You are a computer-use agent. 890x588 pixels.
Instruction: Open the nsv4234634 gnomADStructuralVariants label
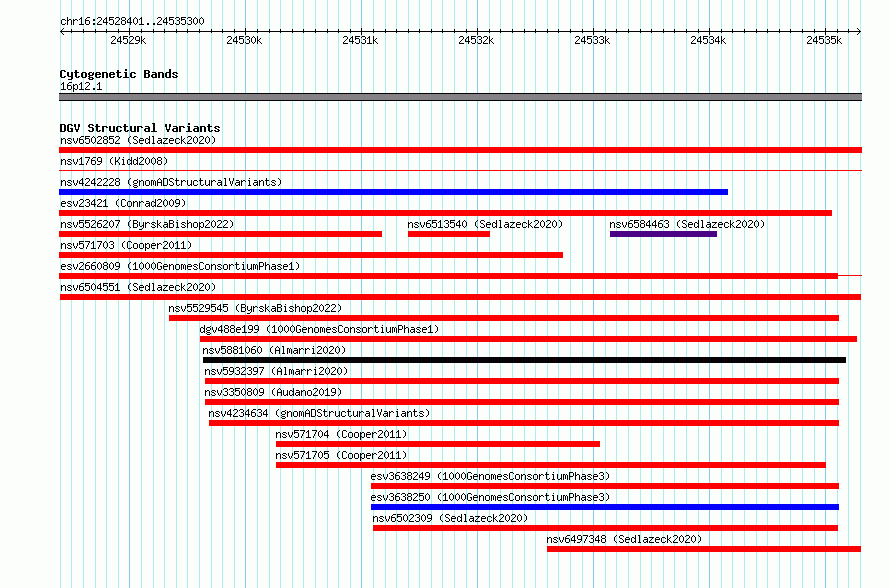coord(319,413)
